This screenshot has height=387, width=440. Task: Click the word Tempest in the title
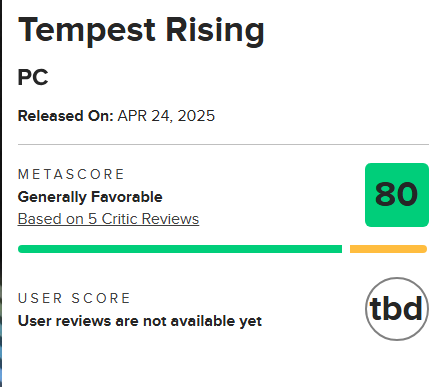(87, 31)
